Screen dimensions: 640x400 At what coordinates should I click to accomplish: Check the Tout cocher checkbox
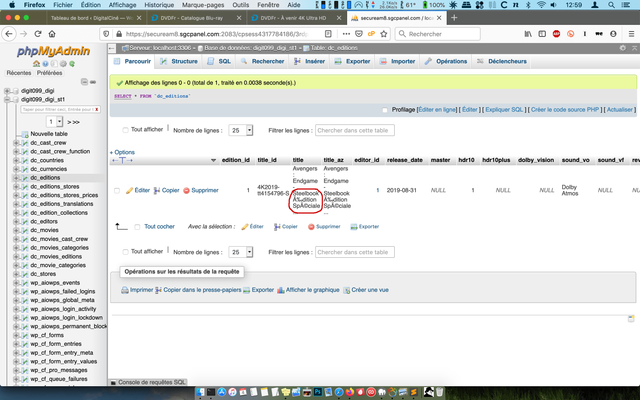137,227
